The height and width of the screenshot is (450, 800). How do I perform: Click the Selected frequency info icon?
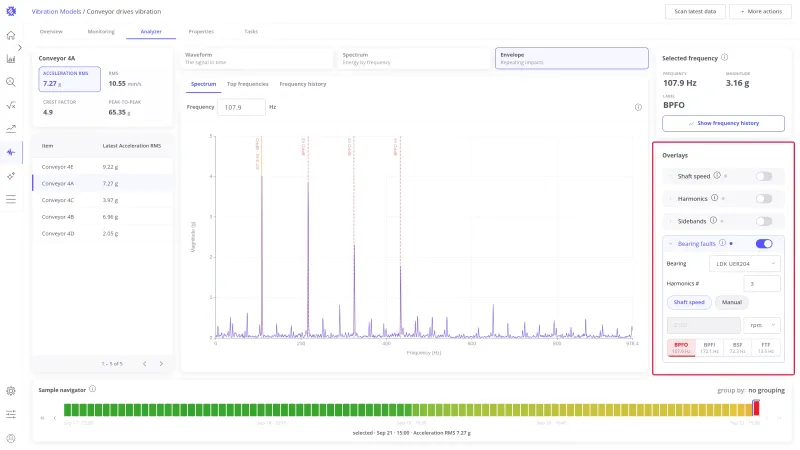click(724, 58)
